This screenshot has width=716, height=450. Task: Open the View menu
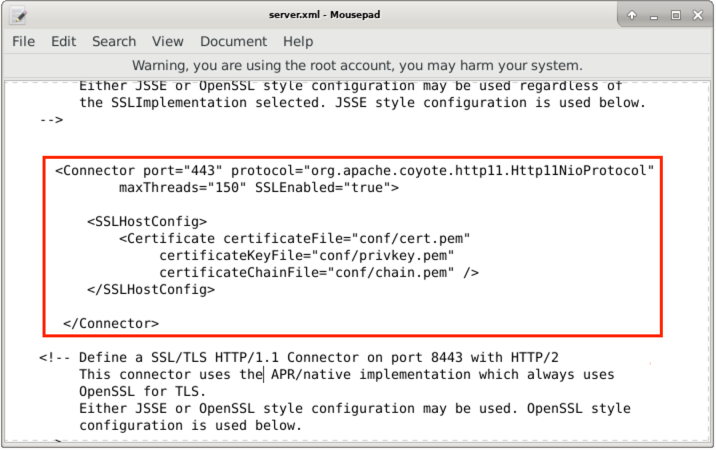pos(168,42)
